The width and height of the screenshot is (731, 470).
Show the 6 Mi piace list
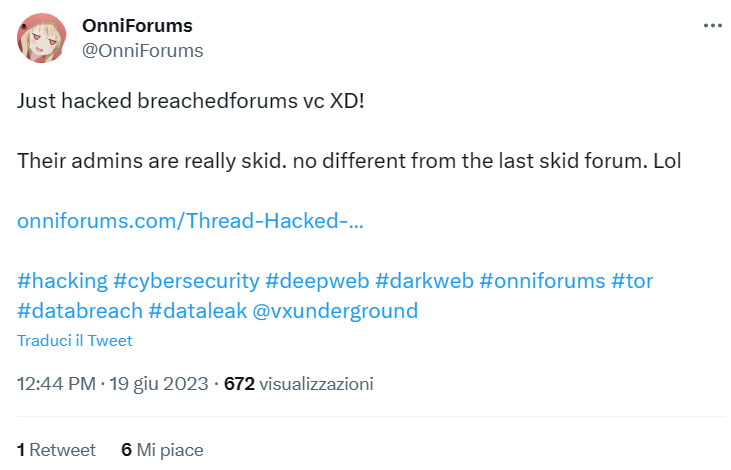click(162, 450)
